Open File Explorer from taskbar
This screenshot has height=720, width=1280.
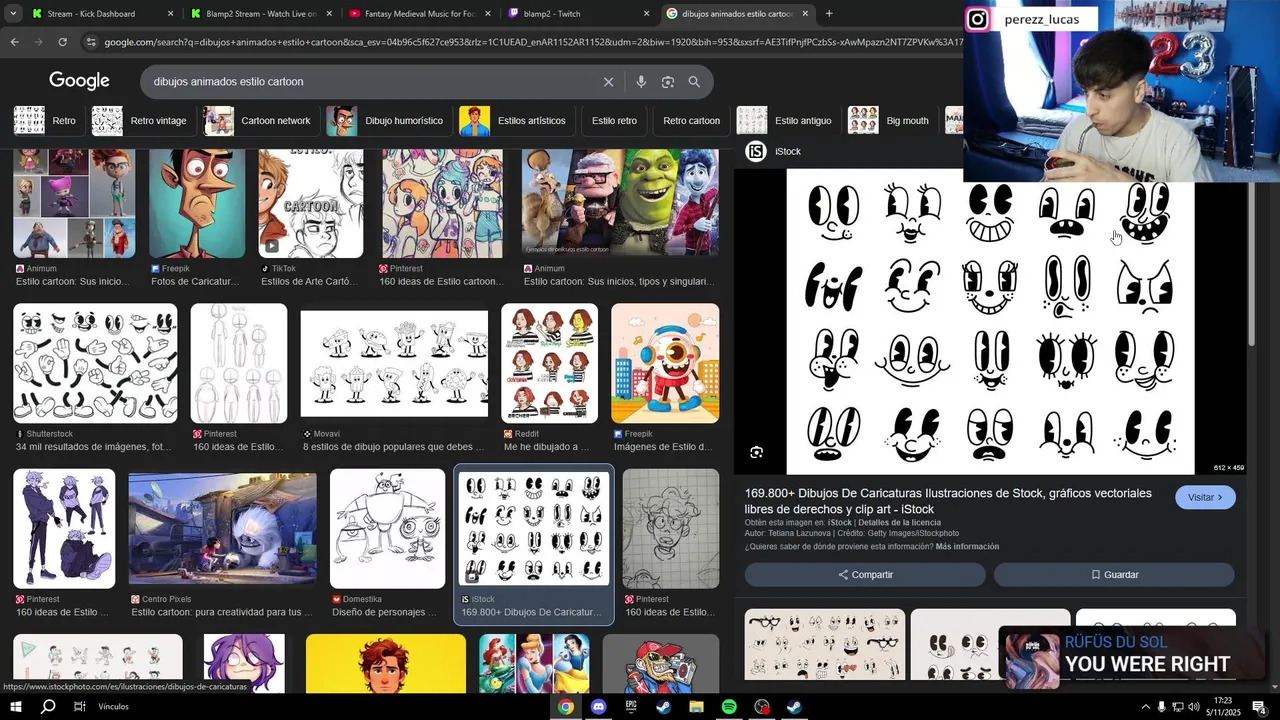[x=696, y=707]
